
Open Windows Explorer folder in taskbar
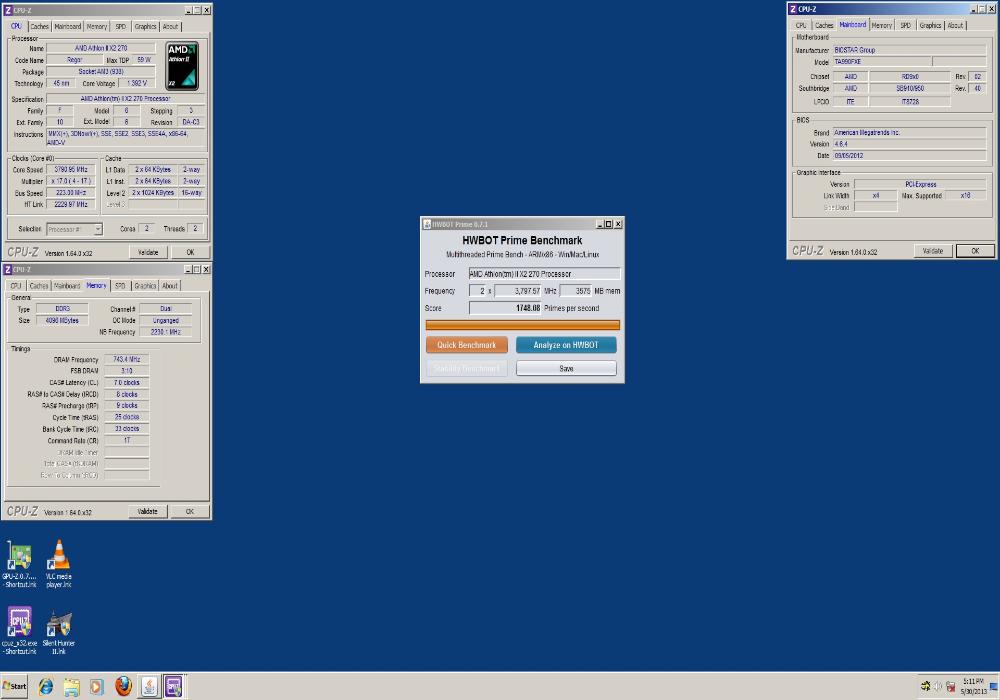pyautogui.click(x=71, y=687)
